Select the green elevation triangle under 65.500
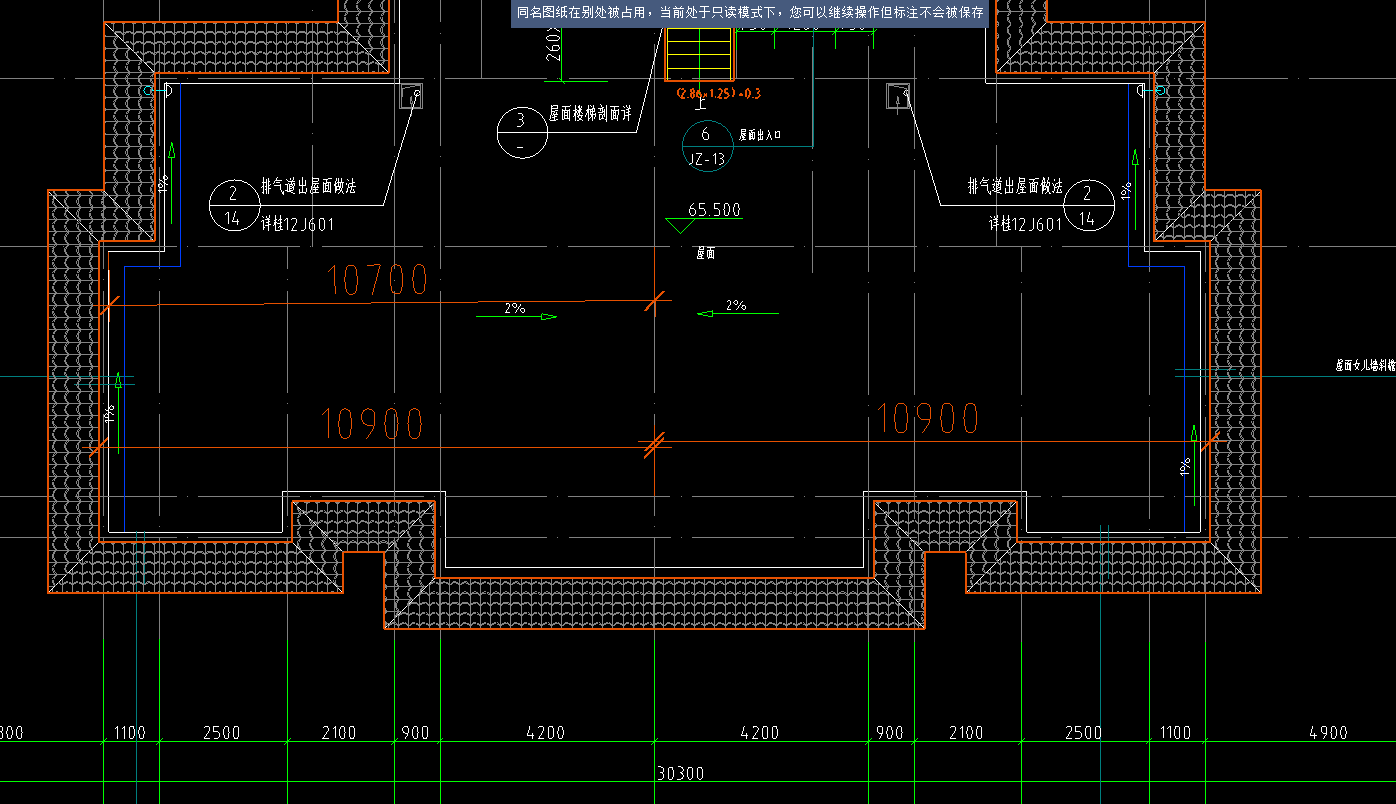1396x804 pixels. pyautogui.click(x=681, y=226)
